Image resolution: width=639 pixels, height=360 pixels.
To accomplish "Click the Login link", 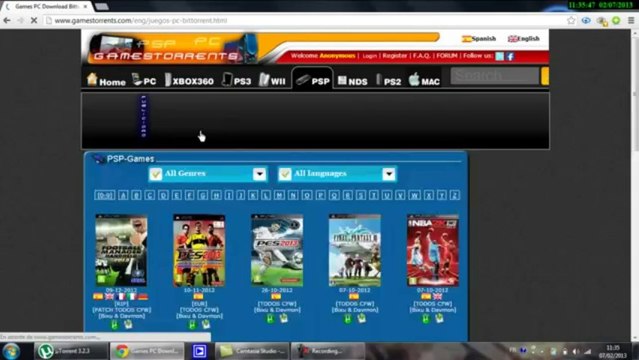I will pyautogui.click(x=370, y=55).
